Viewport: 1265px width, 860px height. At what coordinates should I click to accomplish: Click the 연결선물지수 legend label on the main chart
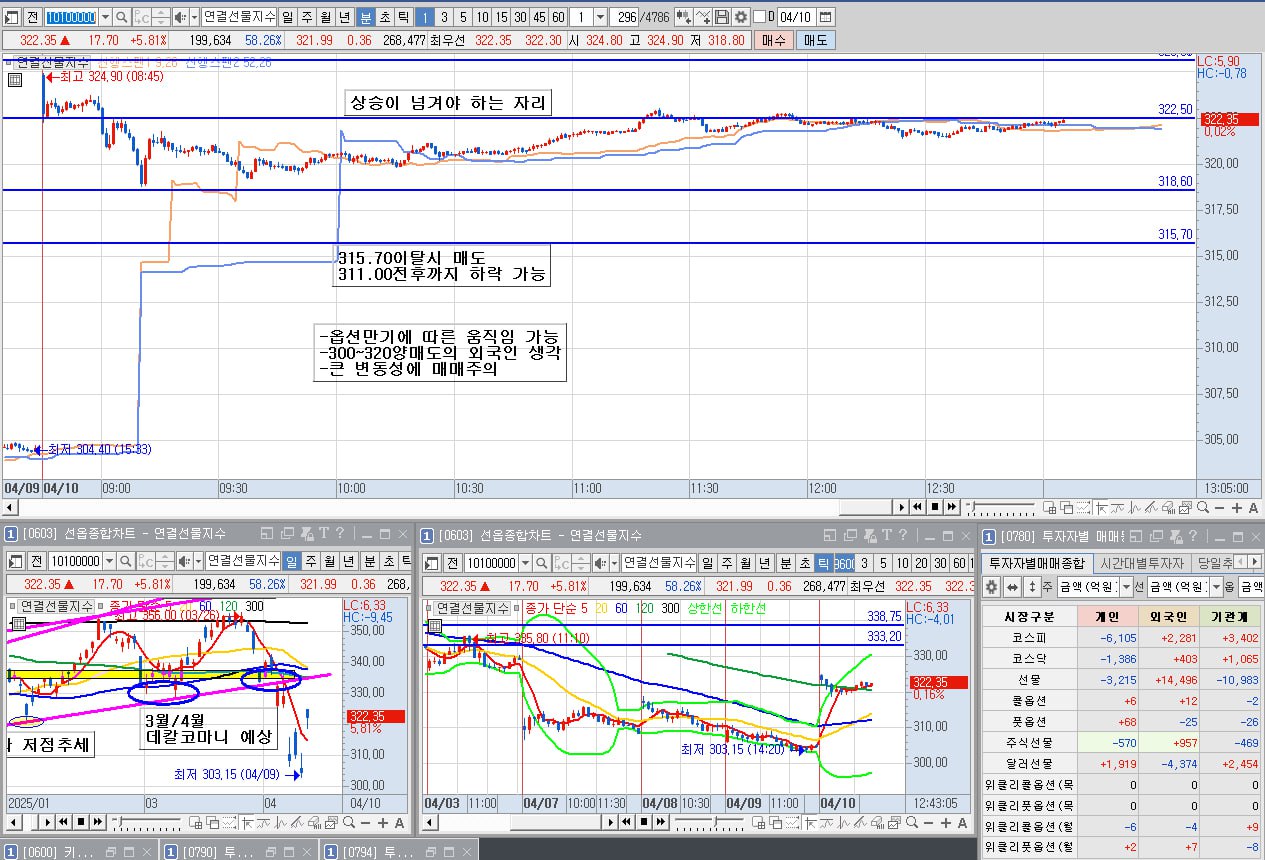tap(53, 62)
